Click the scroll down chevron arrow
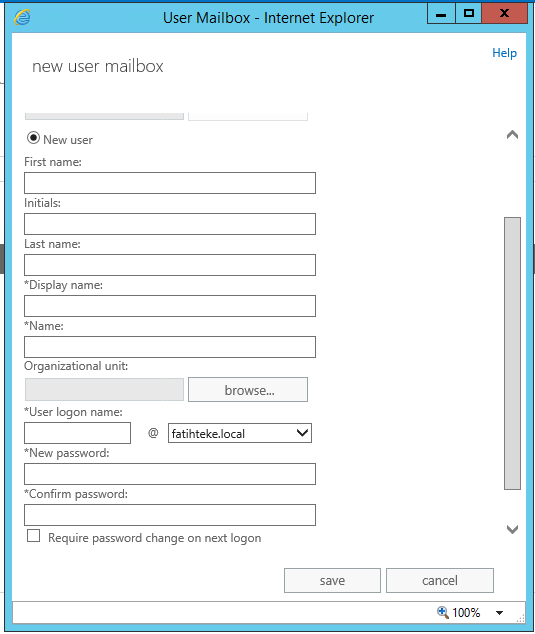535x634 pixels. pyautogui.click(x=512, y=529)
